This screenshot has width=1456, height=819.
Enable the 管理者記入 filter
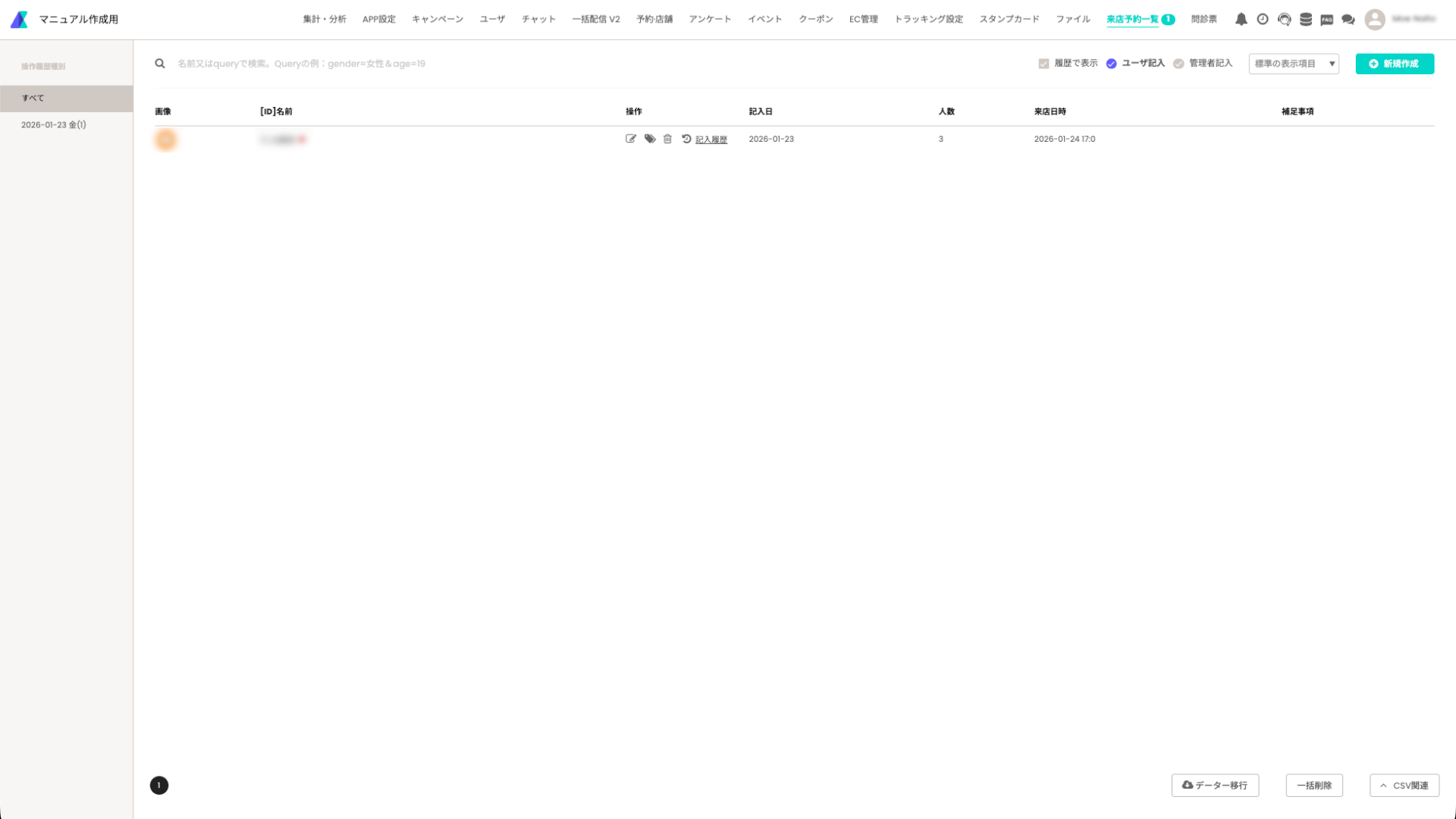pos(1178,64)
